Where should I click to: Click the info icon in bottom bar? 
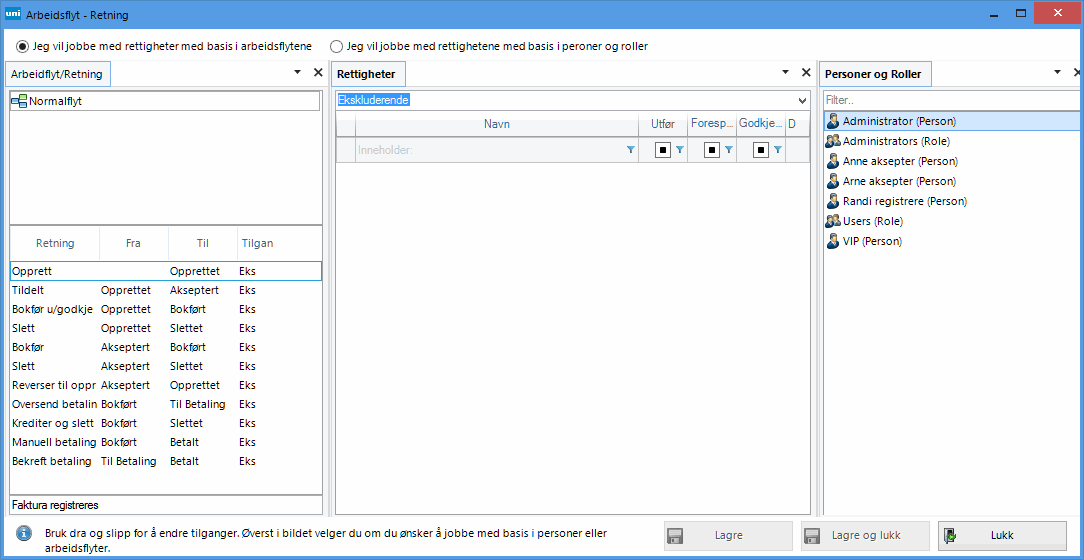coord(24,534)
